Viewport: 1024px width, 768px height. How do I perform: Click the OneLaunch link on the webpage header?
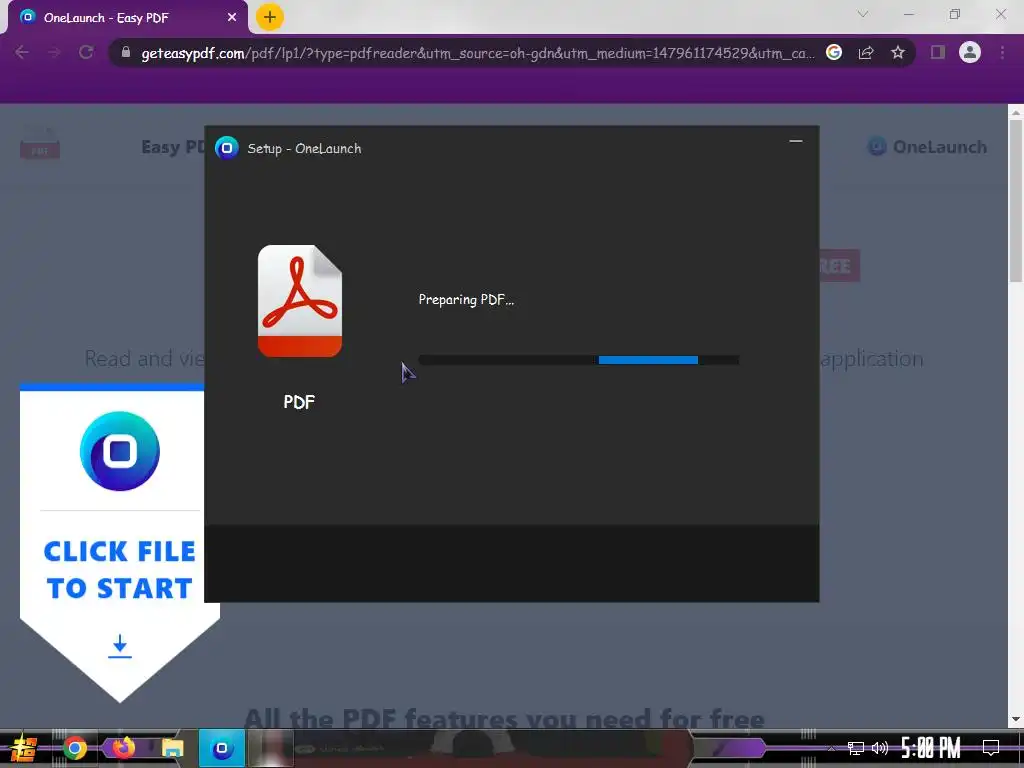click(927, 147)
